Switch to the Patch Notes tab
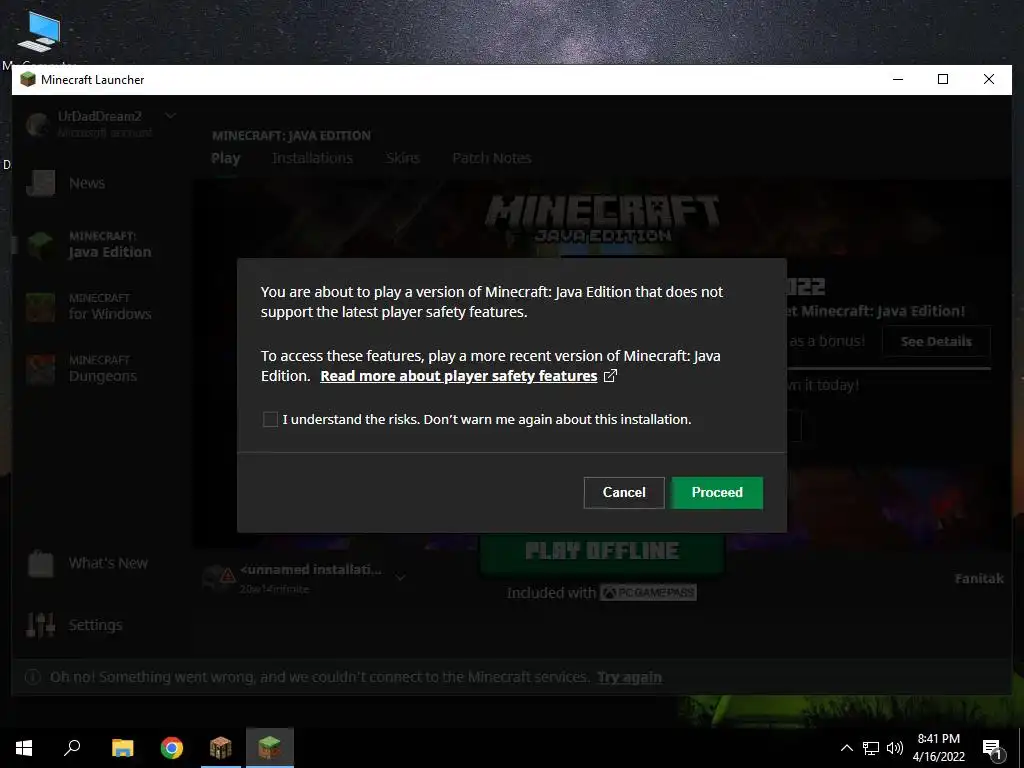The width and height of the screenshot is (1024, 768). (492, 158)
